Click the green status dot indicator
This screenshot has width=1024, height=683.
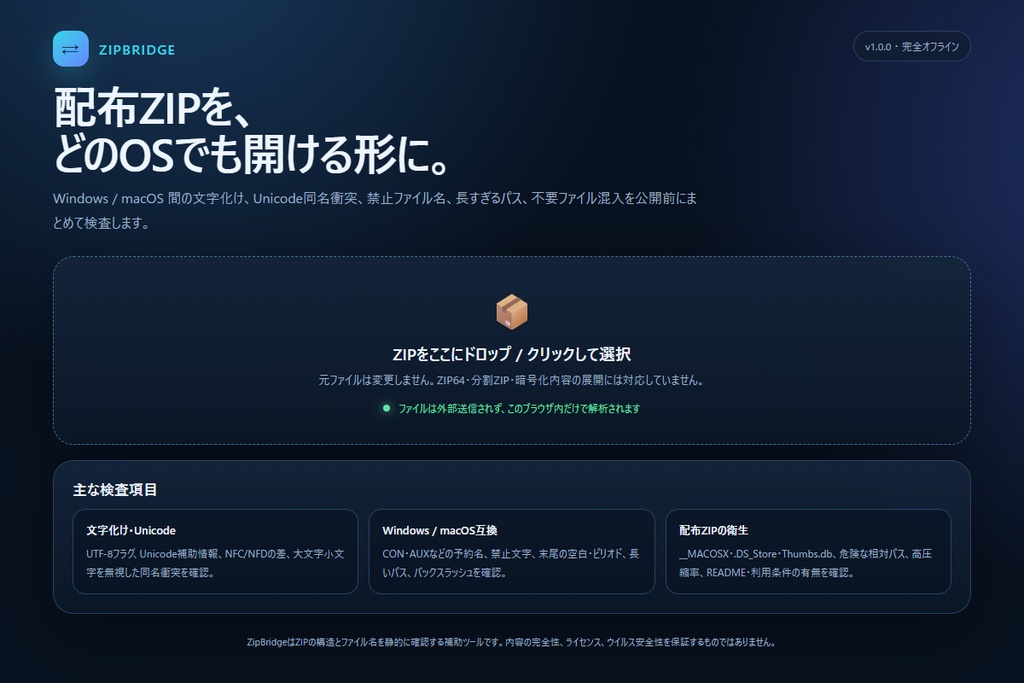tap(387, 408)
